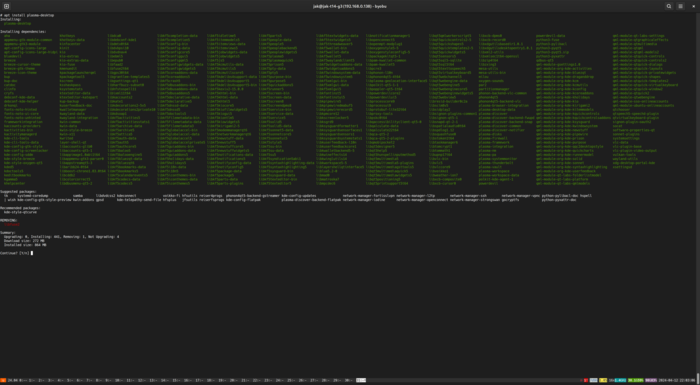Click the cyan CPU frequency indicator in the status bar
The width and height of the screenshot is (700, 385).
[x=620, y=381]
